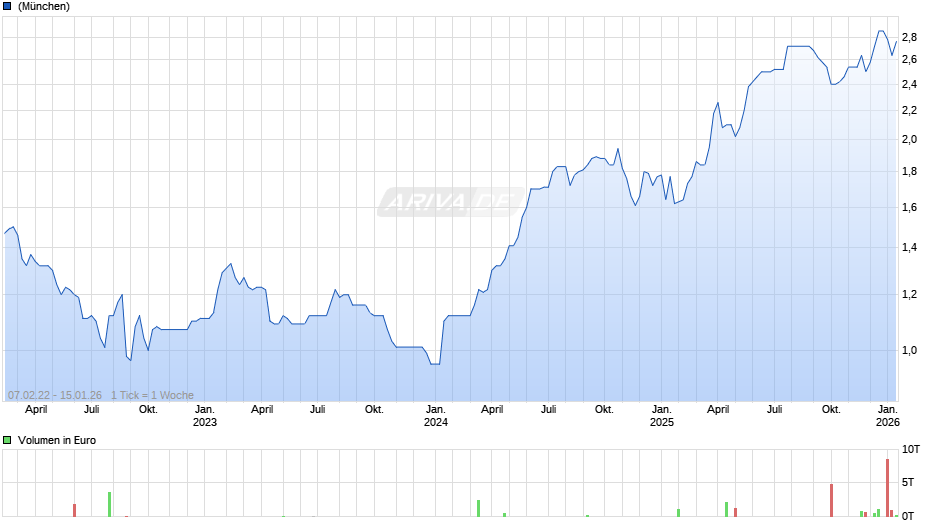Screen dimensions: 940x526
Task: Click the green volume bar near Juli 2022
Action: point(110,504)
